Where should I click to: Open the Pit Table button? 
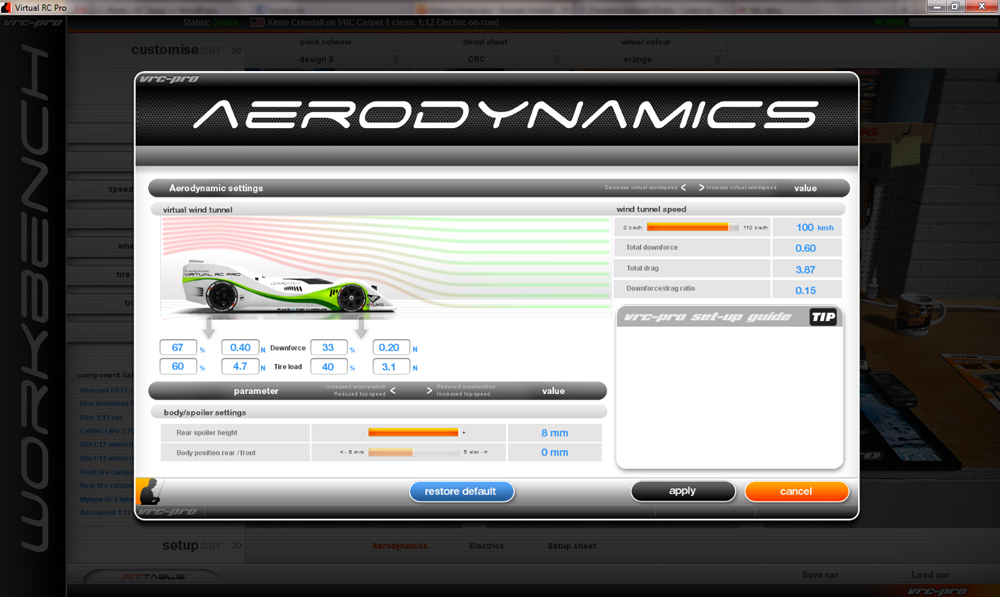[x=153, y=576]
